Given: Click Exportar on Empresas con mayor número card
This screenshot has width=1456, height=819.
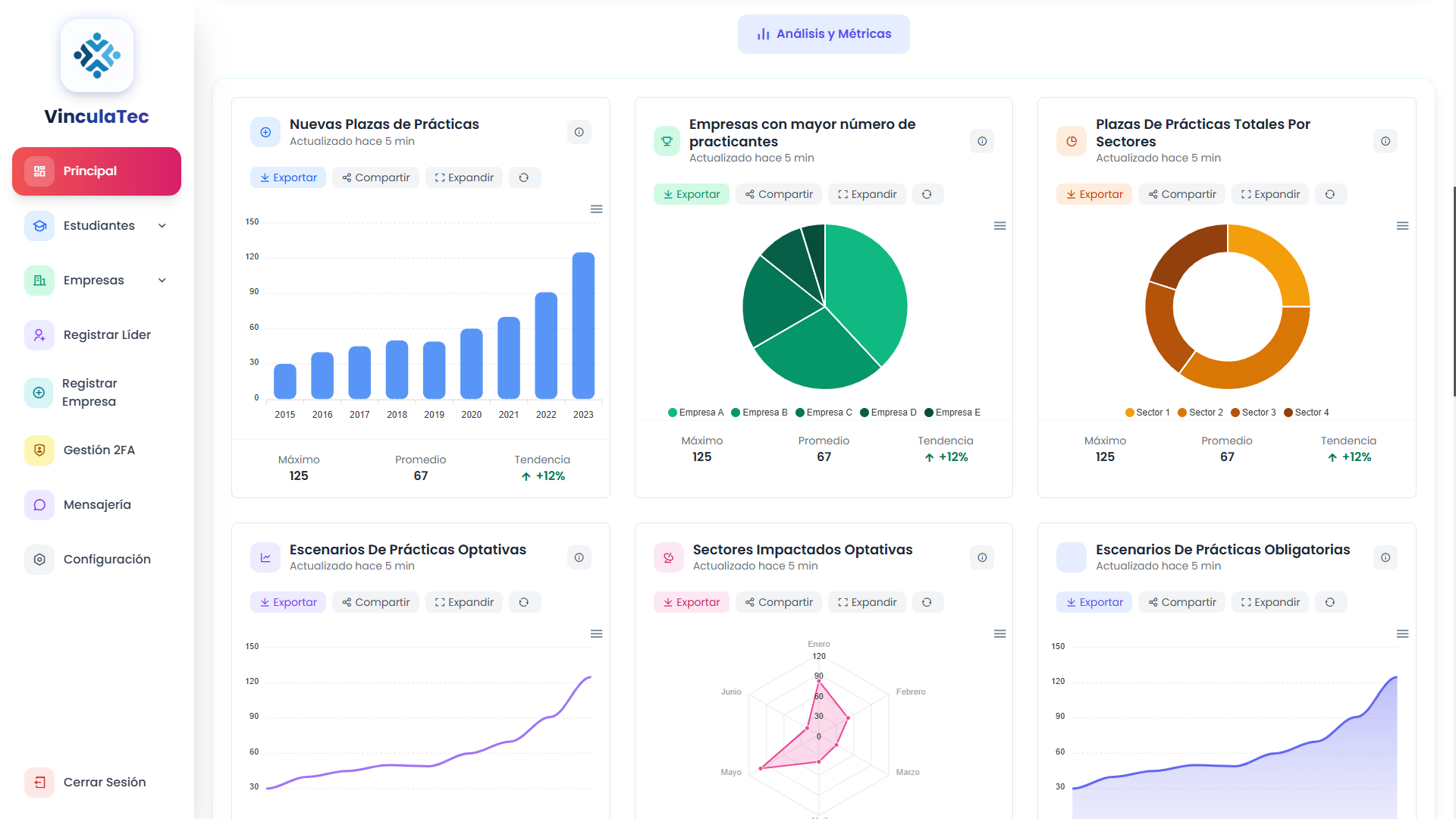Looking at the screenshot, I should point(691,194).
